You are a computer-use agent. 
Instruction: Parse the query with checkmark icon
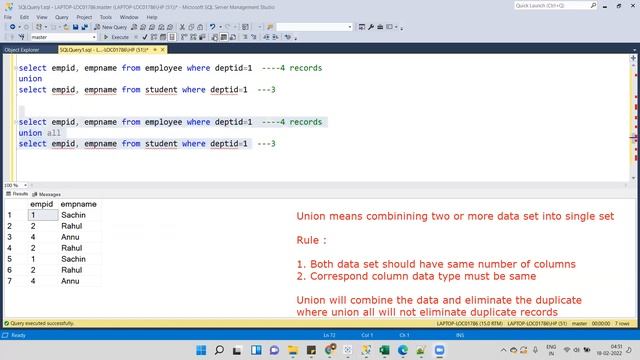click(144, 37)
